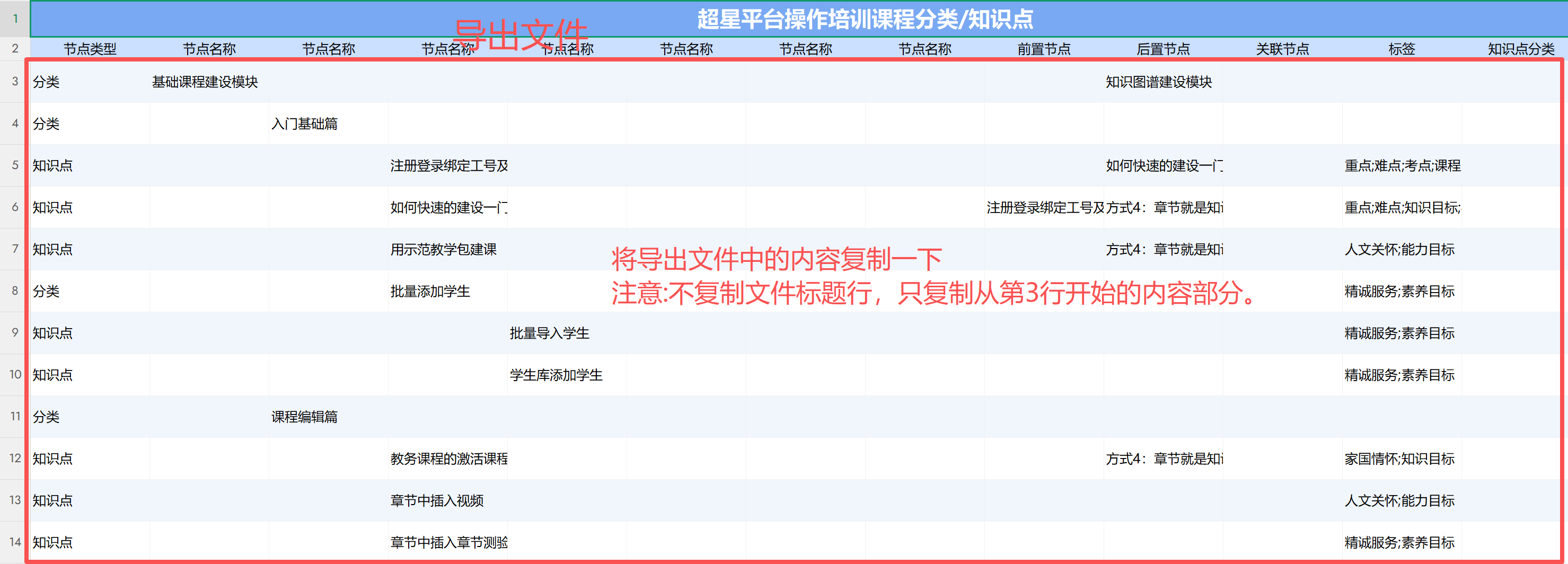Select row header number 9
This screenshot has width=1568, height=564.
15,333
